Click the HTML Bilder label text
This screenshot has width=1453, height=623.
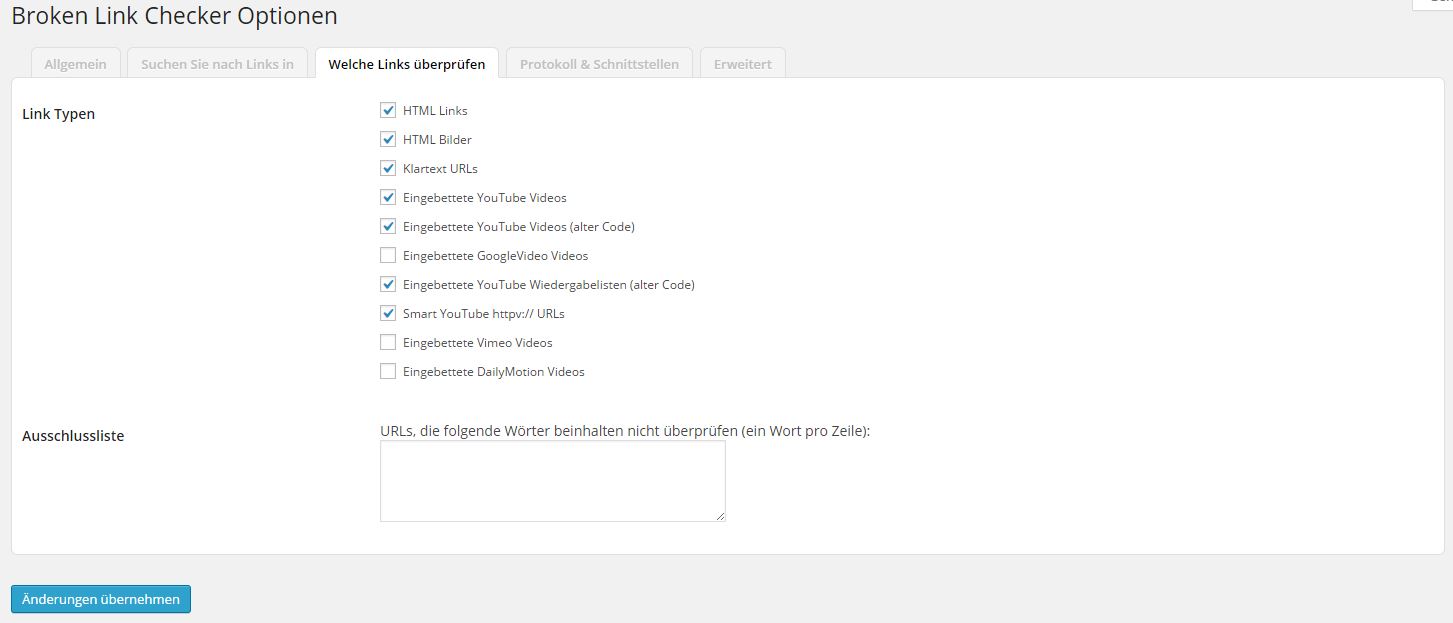point(437,139)
